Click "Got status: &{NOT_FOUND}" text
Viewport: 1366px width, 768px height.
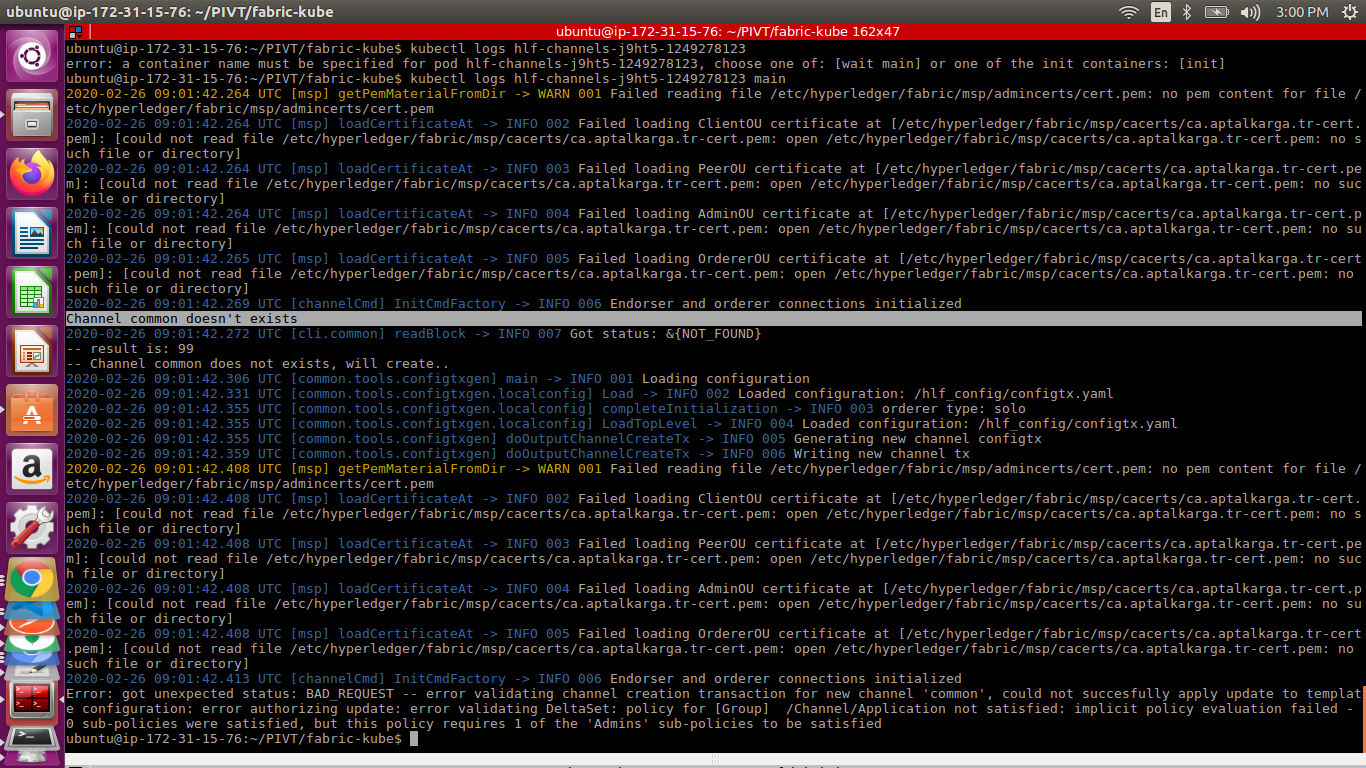pos(666,333)
